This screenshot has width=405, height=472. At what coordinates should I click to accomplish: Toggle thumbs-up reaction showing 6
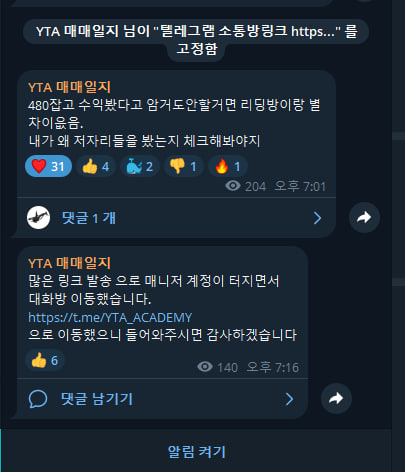coord(45,360)
